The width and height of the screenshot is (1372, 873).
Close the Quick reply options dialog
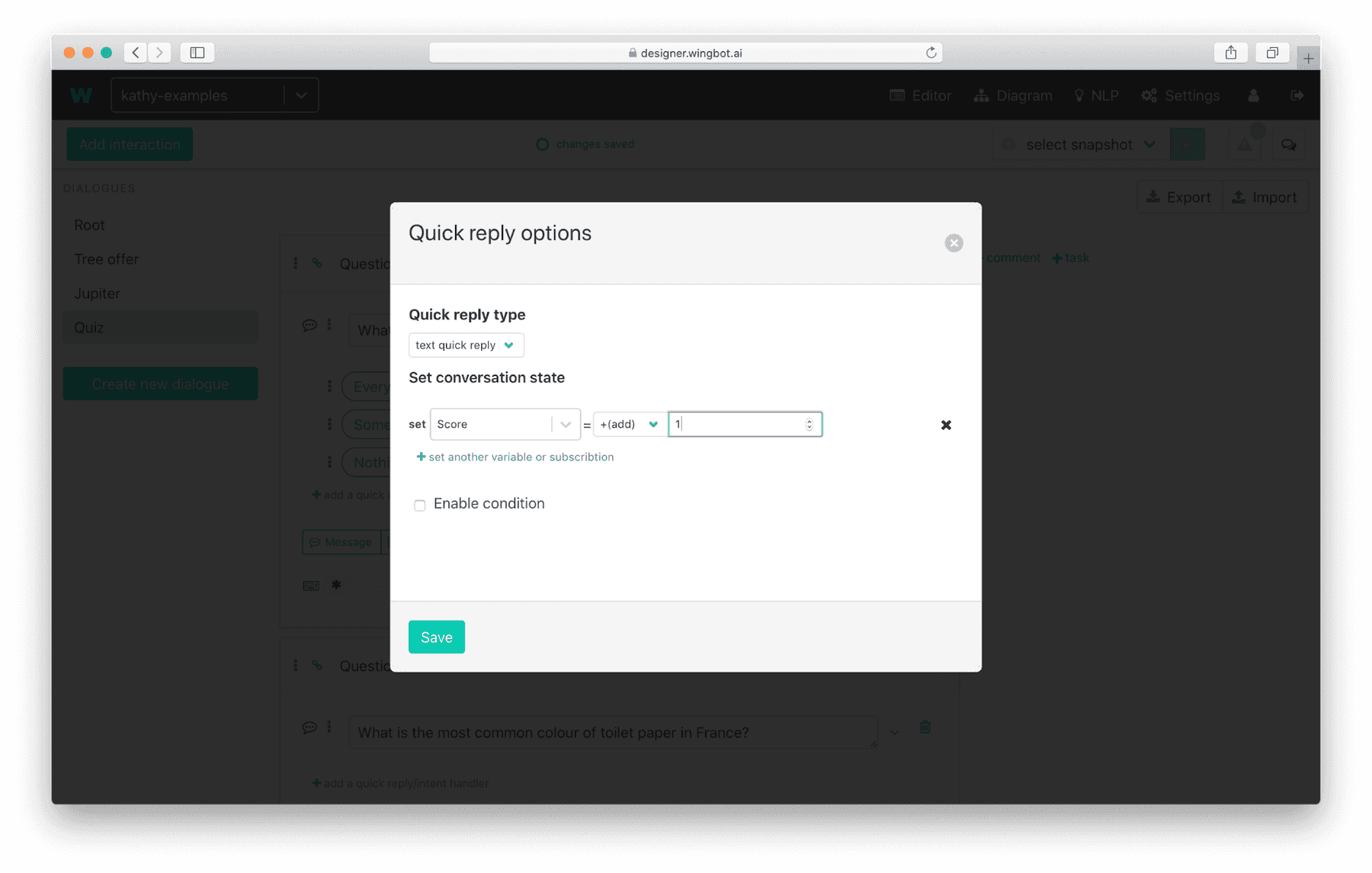(954, 243)
